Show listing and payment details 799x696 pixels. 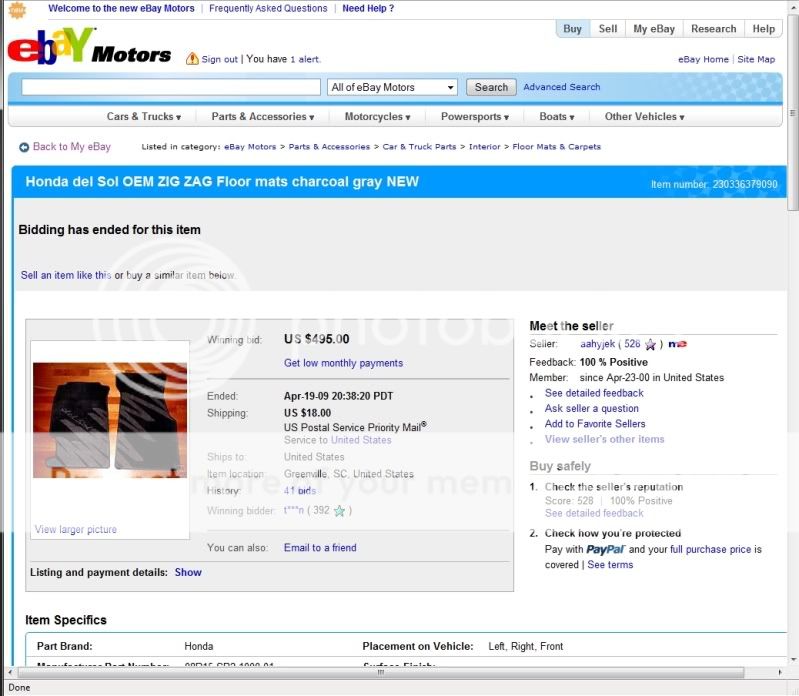(x=188, y=573)
